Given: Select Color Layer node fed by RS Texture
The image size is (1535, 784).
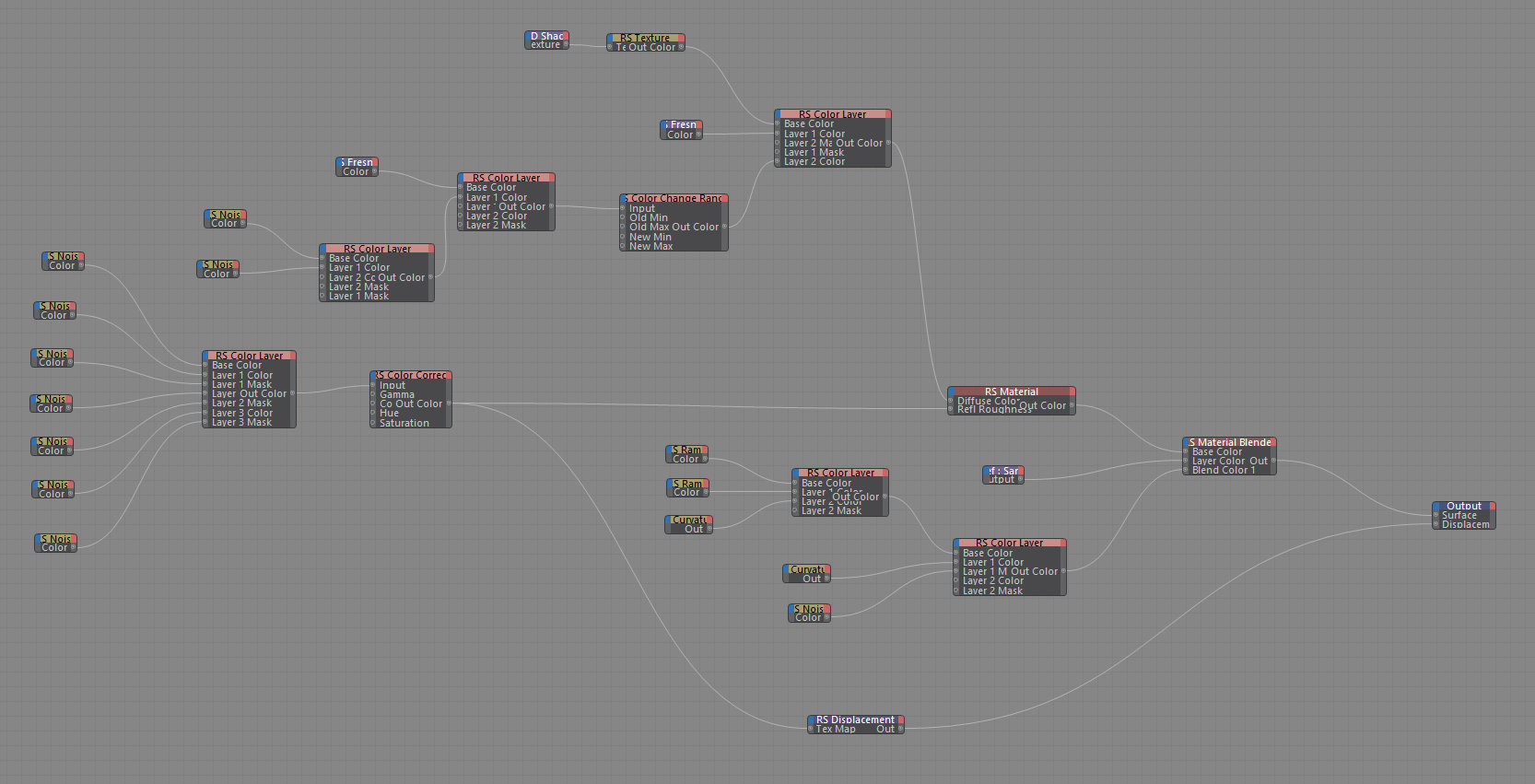Looking at the screenshot, I should [x=833, y=138].
